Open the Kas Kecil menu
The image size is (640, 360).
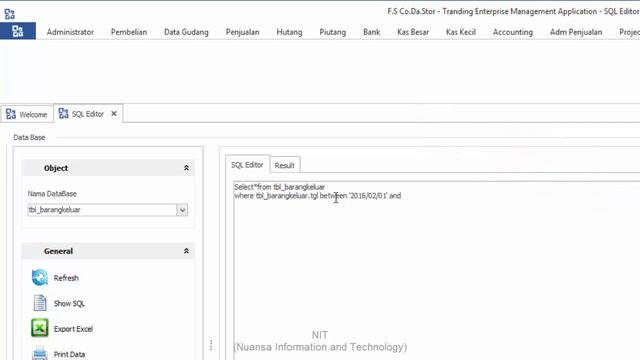(461, 32)
